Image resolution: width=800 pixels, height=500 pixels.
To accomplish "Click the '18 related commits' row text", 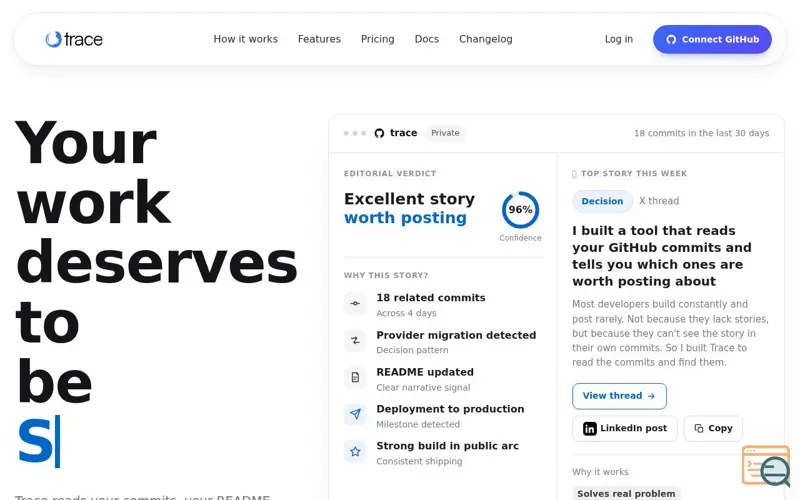I will [431, 297].
